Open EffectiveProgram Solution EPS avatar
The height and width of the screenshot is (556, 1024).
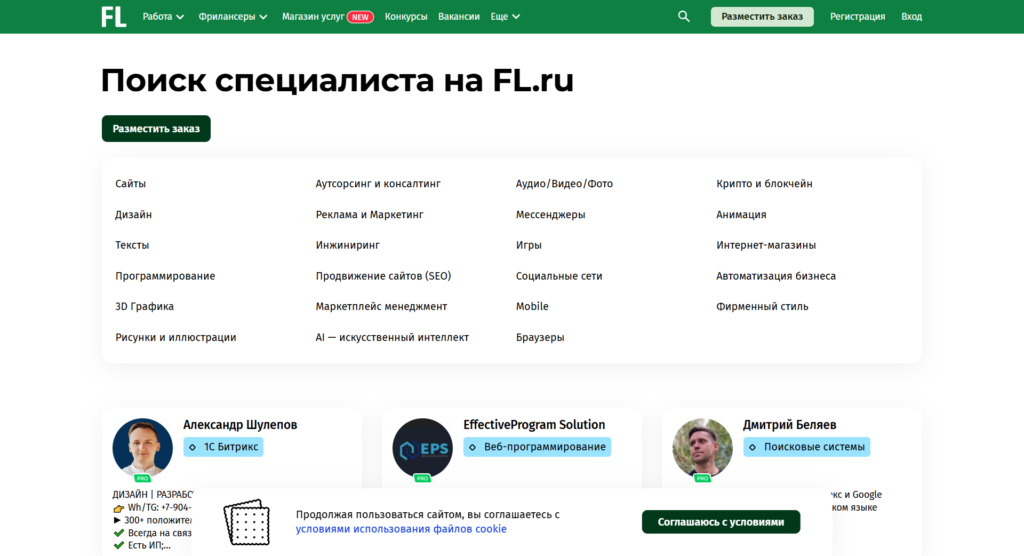(x=423, y=448)
